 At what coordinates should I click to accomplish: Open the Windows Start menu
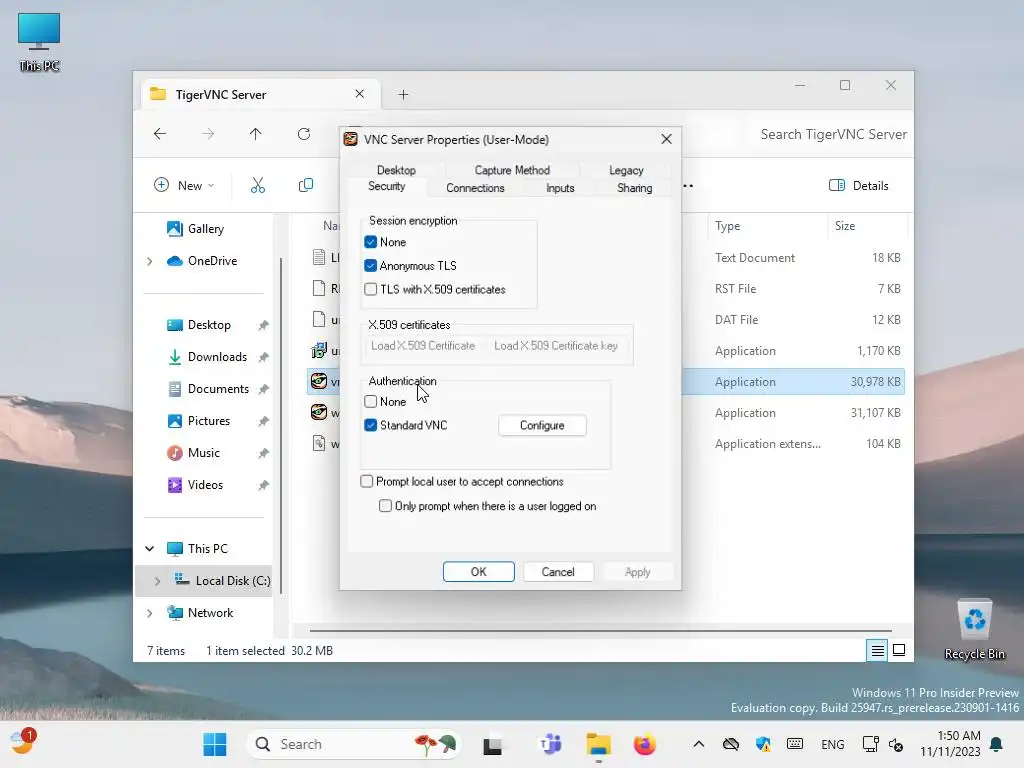click(214, 744)
